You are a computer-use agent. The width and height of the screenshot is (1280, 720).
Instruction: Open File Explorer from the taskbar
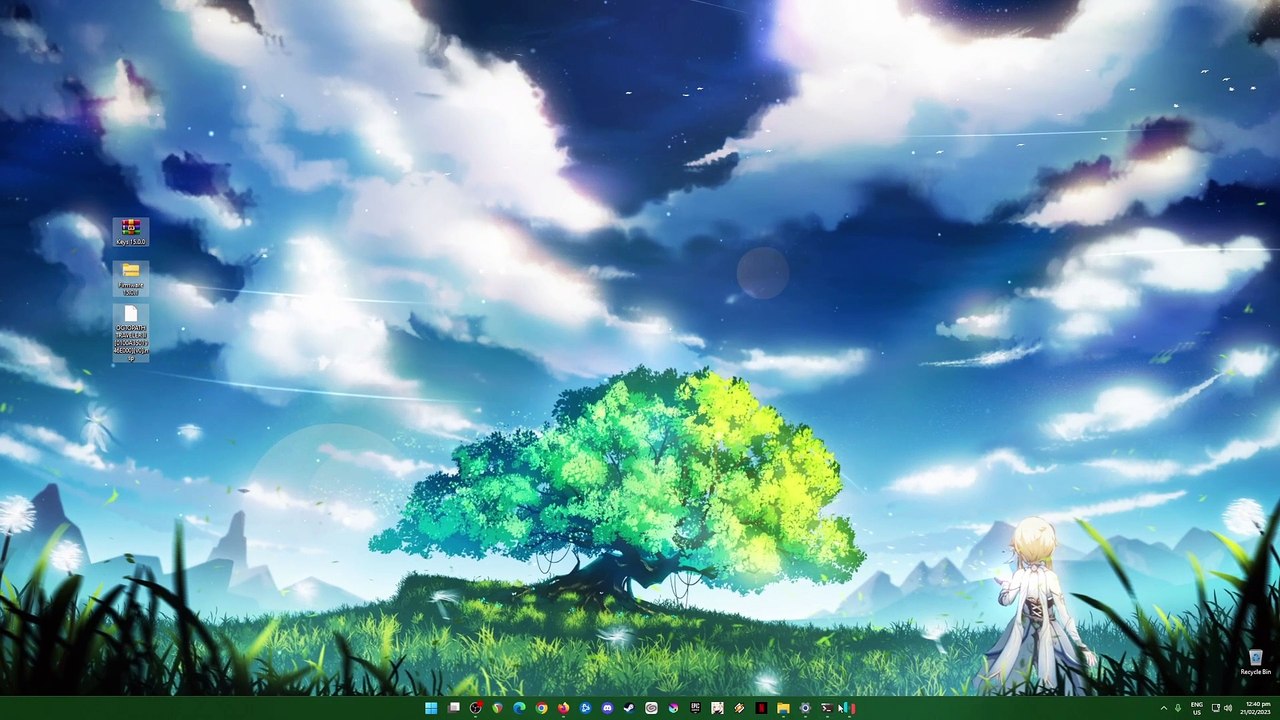pos(783,708)
